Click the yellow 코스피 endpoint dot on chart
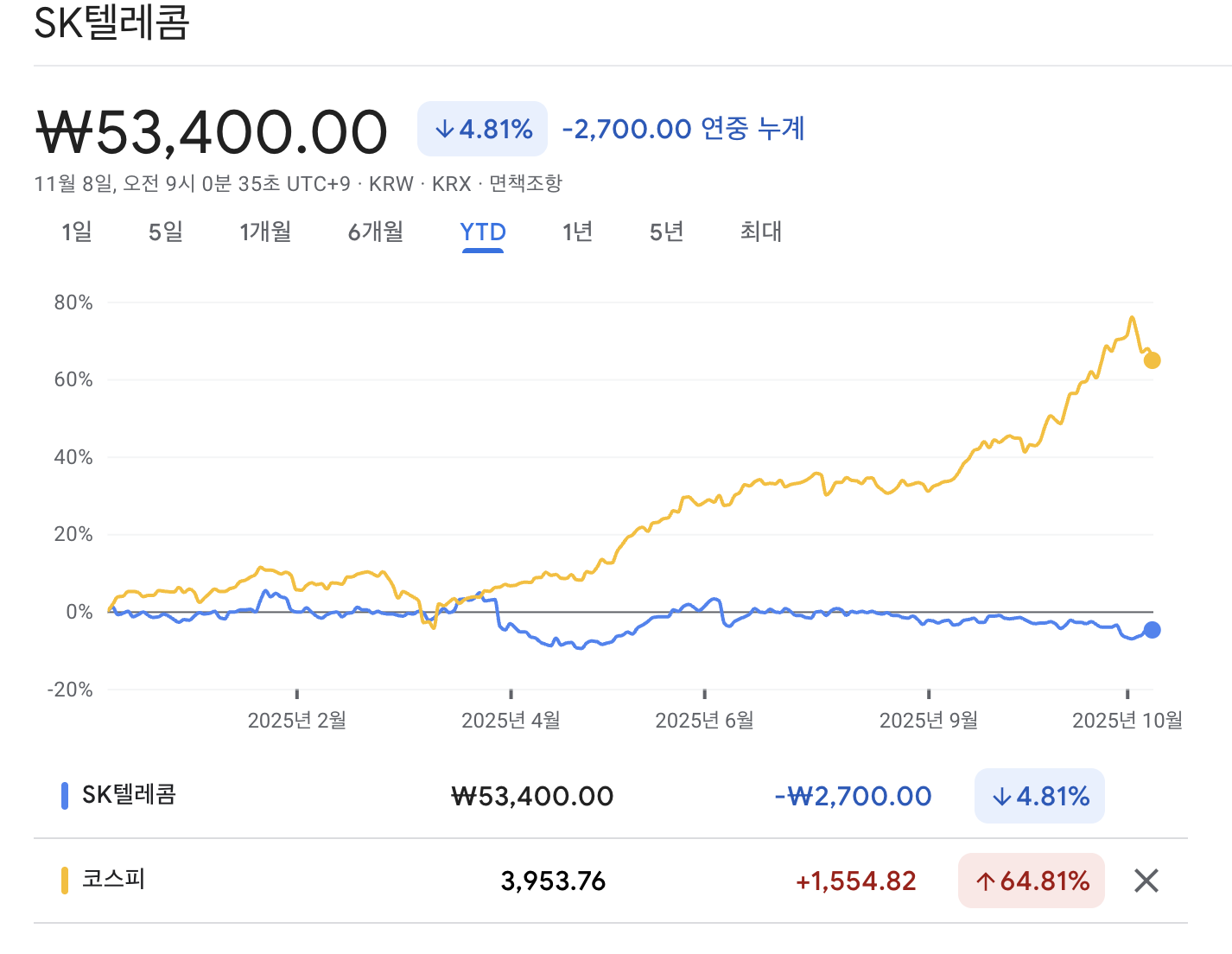 click(1152, 360)
